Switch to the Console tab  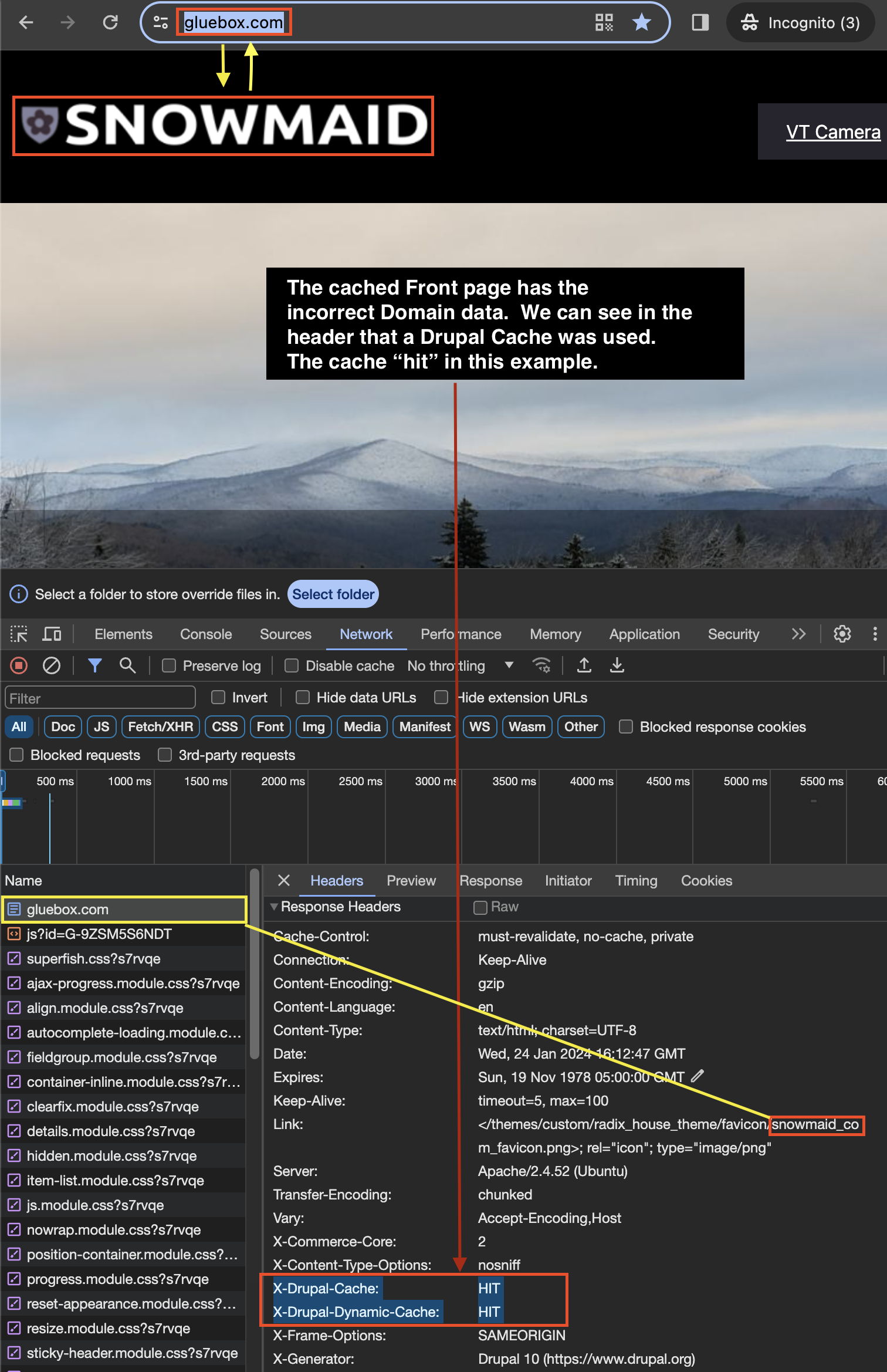pyautogui.click(x=206, y=634)
